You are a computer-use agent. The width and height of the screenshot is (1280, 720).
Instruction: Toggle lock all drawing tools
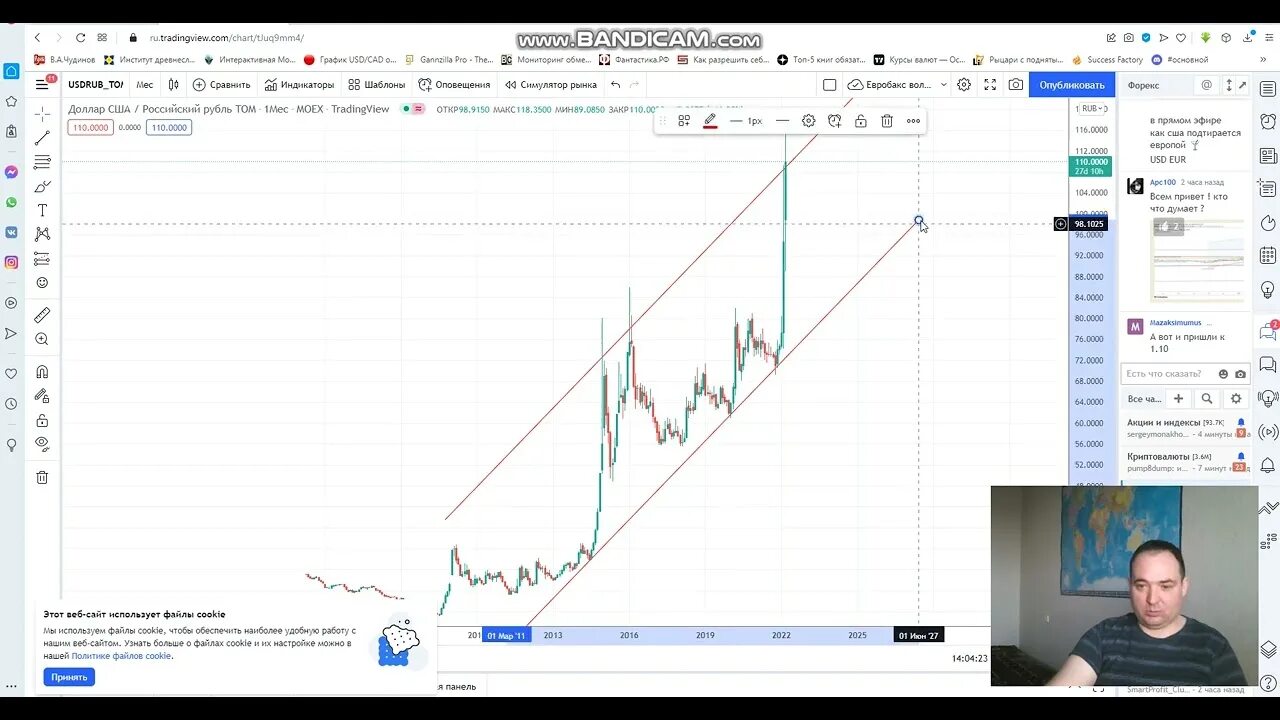[42, 420]
